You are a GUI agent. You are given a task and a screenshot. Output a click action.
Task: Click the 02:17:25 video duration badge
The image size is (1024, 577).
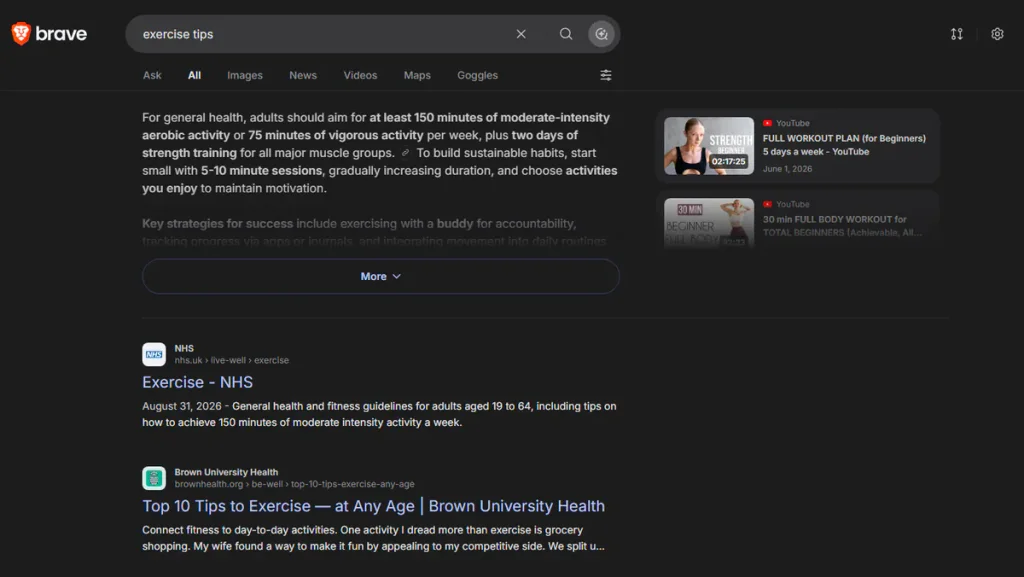[728, 161]
